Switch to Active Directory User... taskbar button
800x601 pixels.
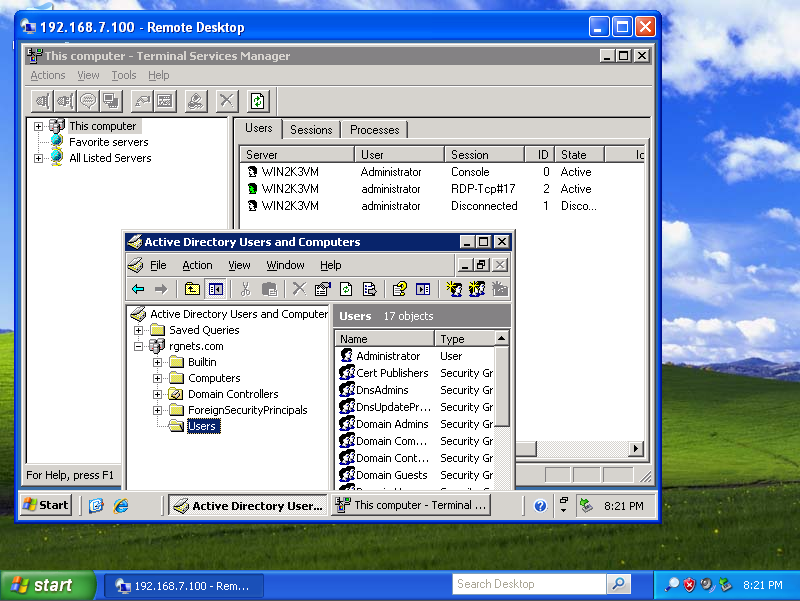(248, 506)
